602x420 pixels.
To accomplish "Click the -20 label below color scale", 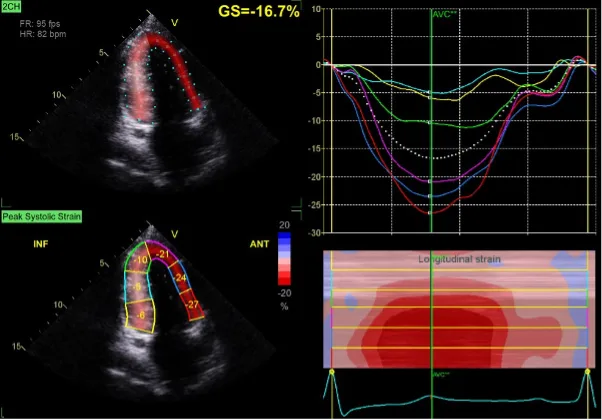I will pyautogui.click(x=284, y=293).
